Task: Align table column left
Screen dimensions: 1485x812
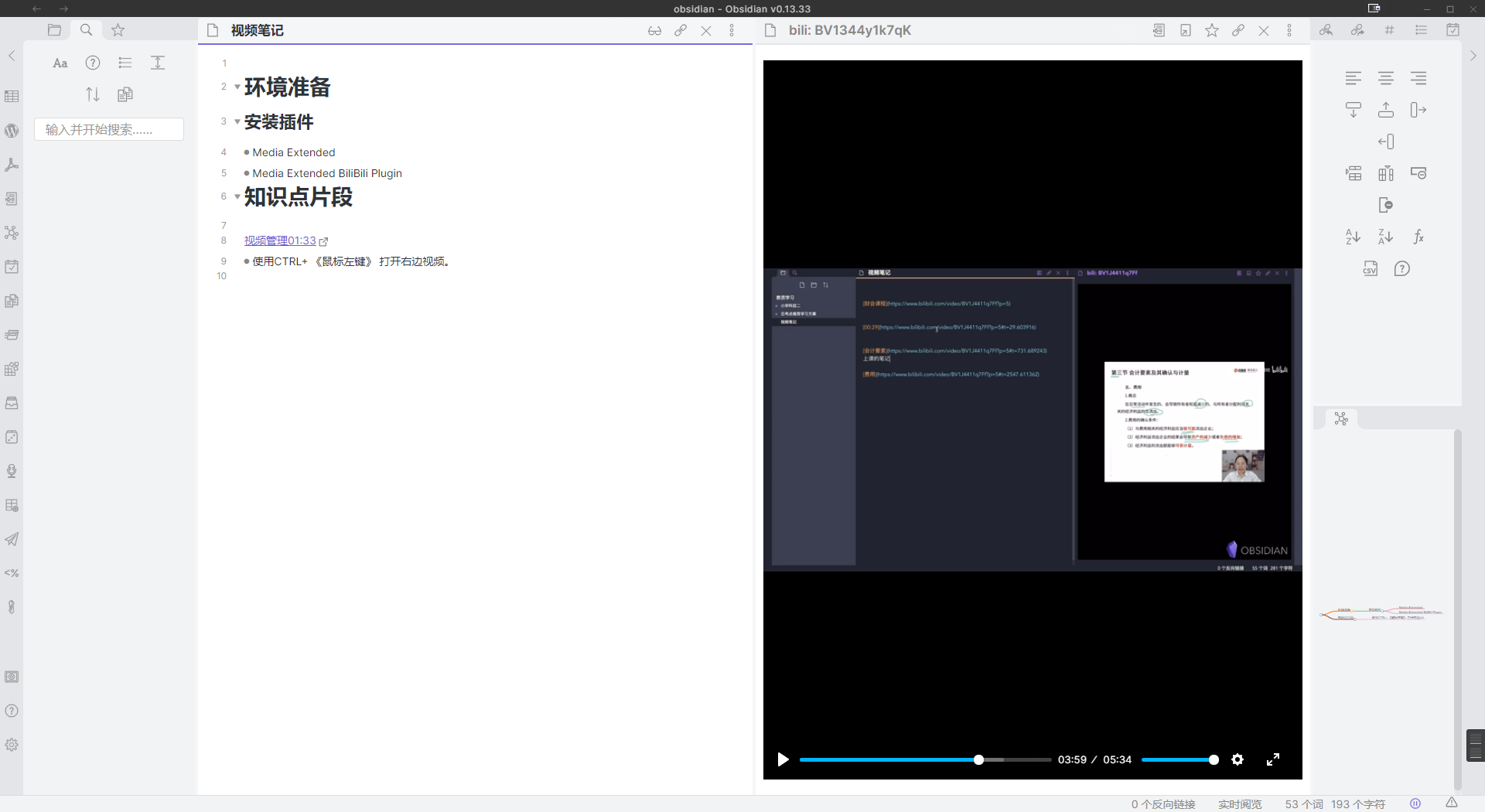Action: [x=1354, y=78]
